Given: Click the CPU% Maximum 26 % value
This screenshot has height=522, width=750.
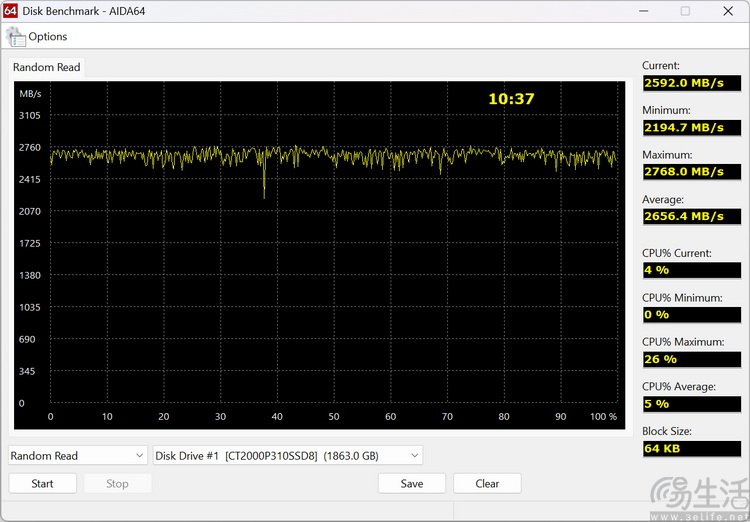Looking at the screenshot, I should tap(692, 359).
